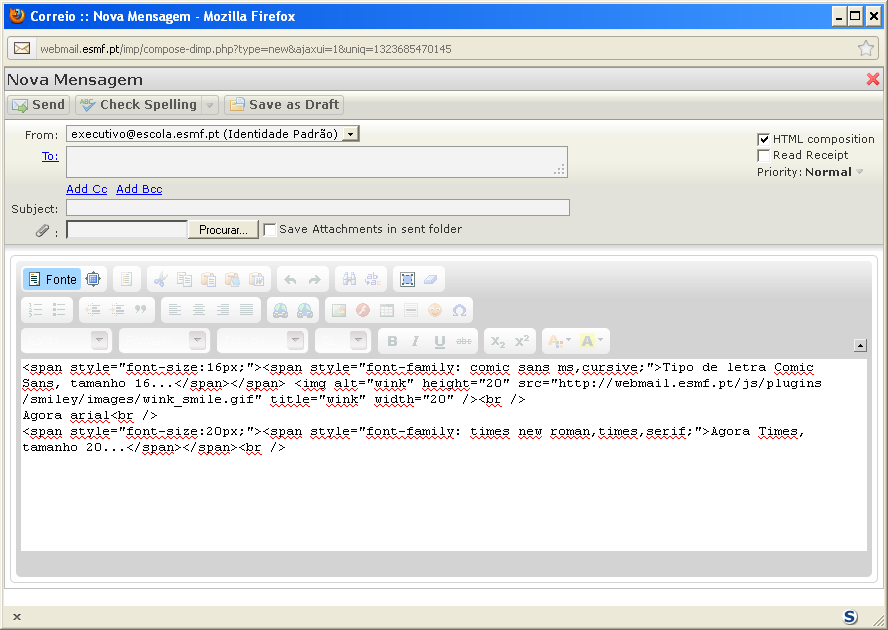
Task: Expand the Priority Normal dropdown
Action: [860, 172]
